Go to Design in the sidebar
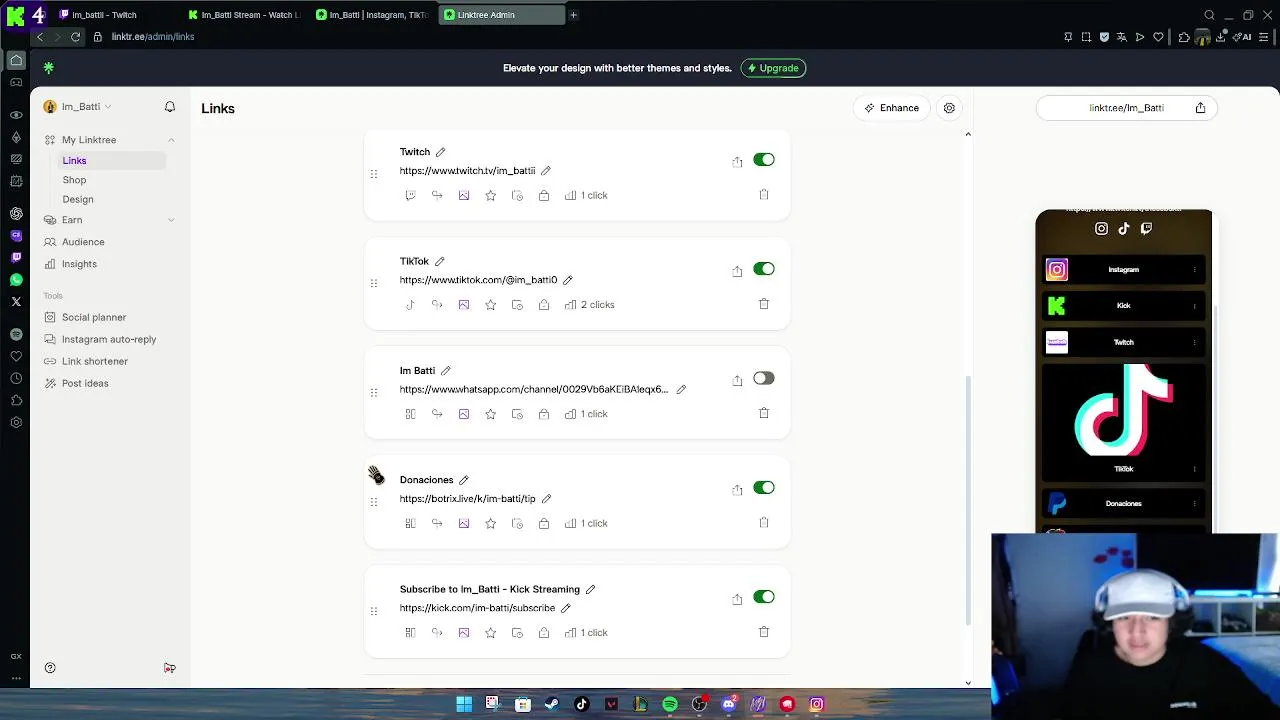Screen dimensions: 1280x720 78,199
